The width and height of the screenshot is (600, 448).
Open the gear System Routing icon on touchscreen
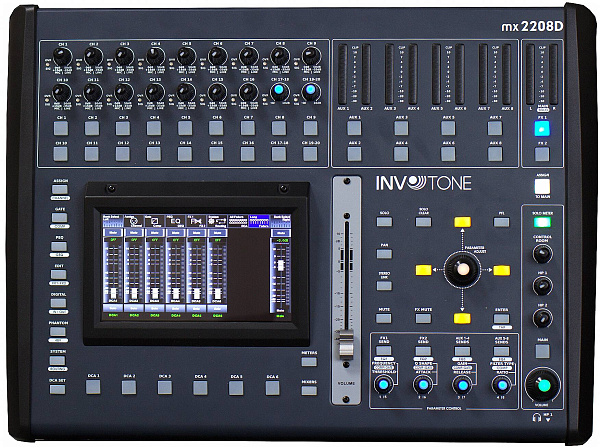click(217, 221)
